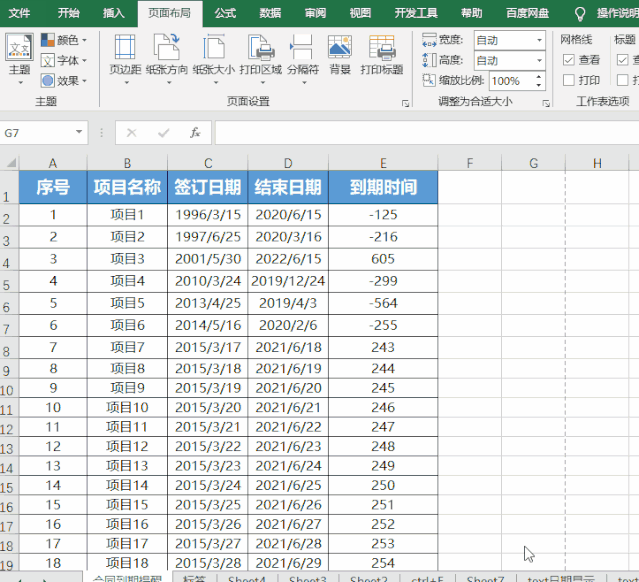Image resolution: width=639 pixels, height=582 pixels.
Task: Switch to the 公式 tab
Action: tap(225, 13)
